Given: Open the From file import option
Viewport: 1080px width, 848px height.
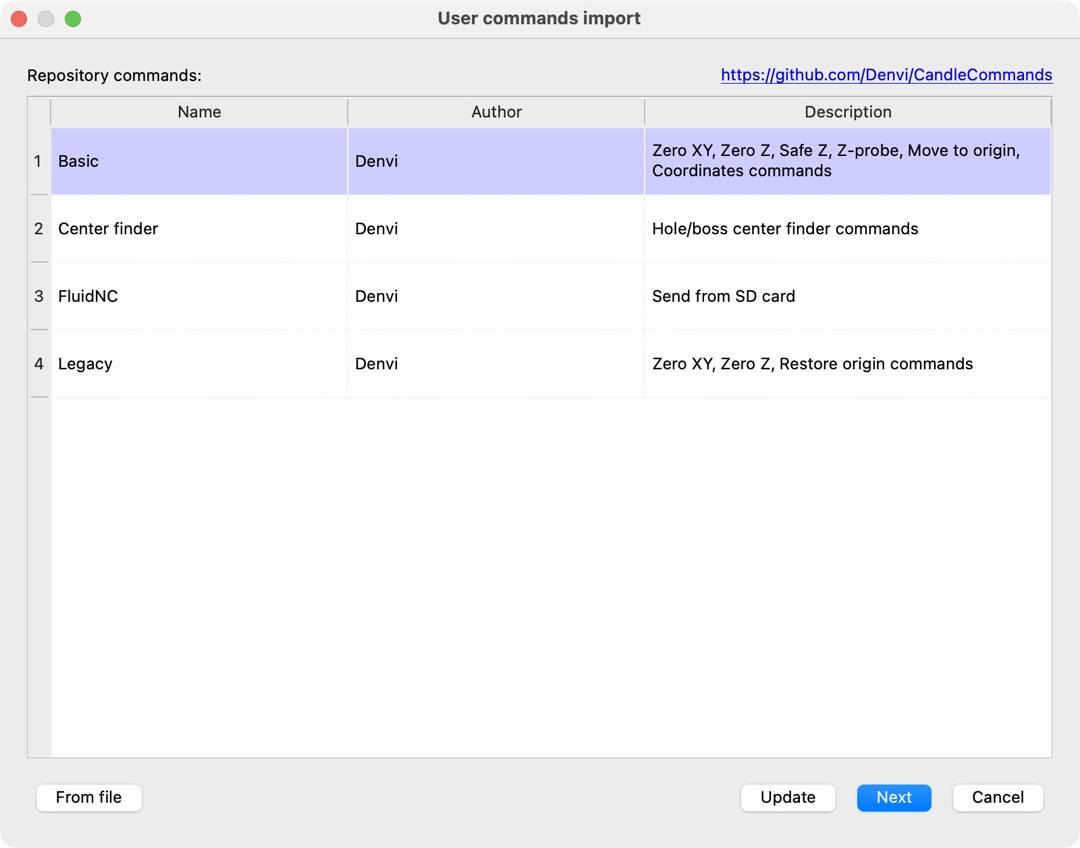Looking at the screenshot, I should (89, 797).
